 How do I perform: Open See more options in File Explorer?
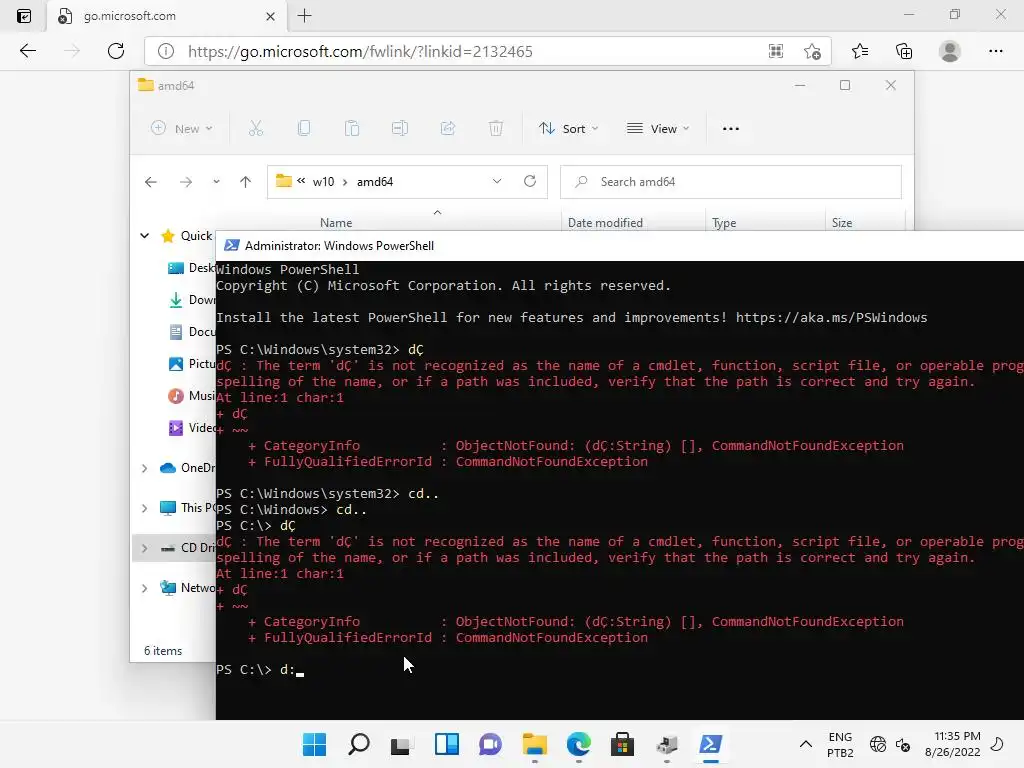[x=731, y=129]
